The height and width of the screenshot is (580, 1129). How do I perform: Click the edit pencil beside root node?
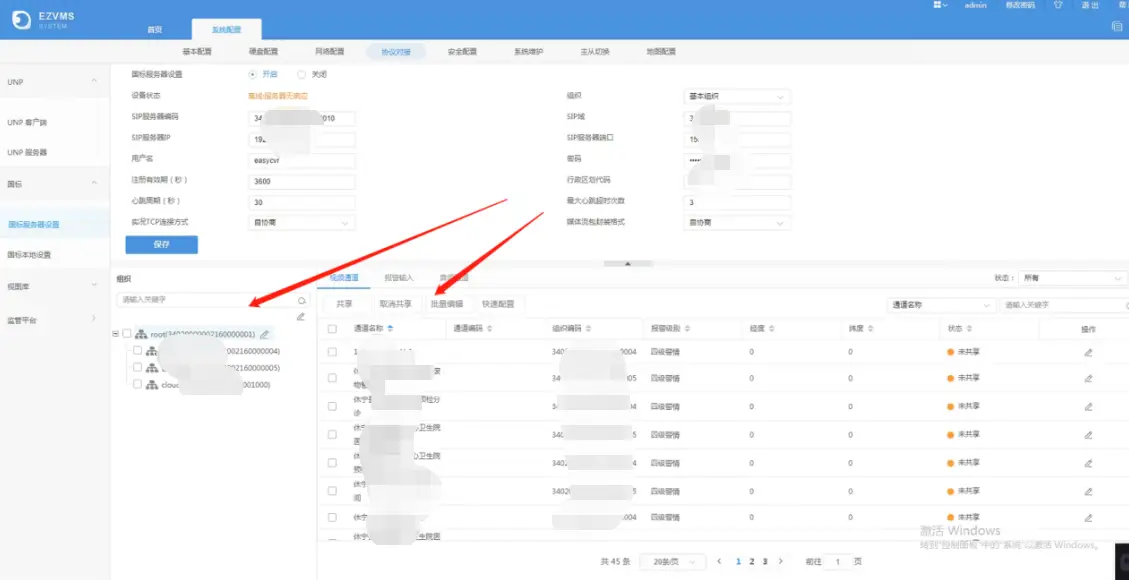tap(265, 334)
